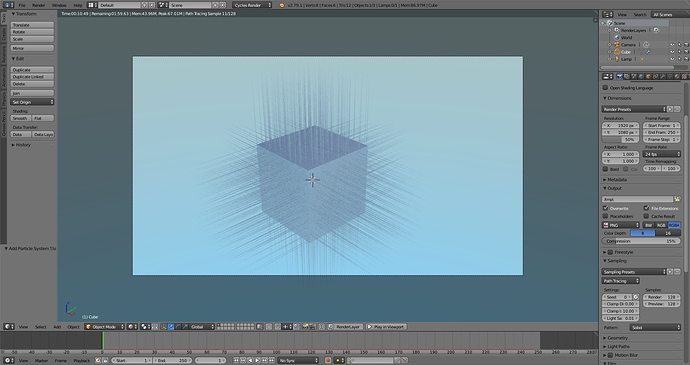Click the timeline record keyframe button
The width and height of the screenshot is (690, 365).
click(x=328, y=361)
